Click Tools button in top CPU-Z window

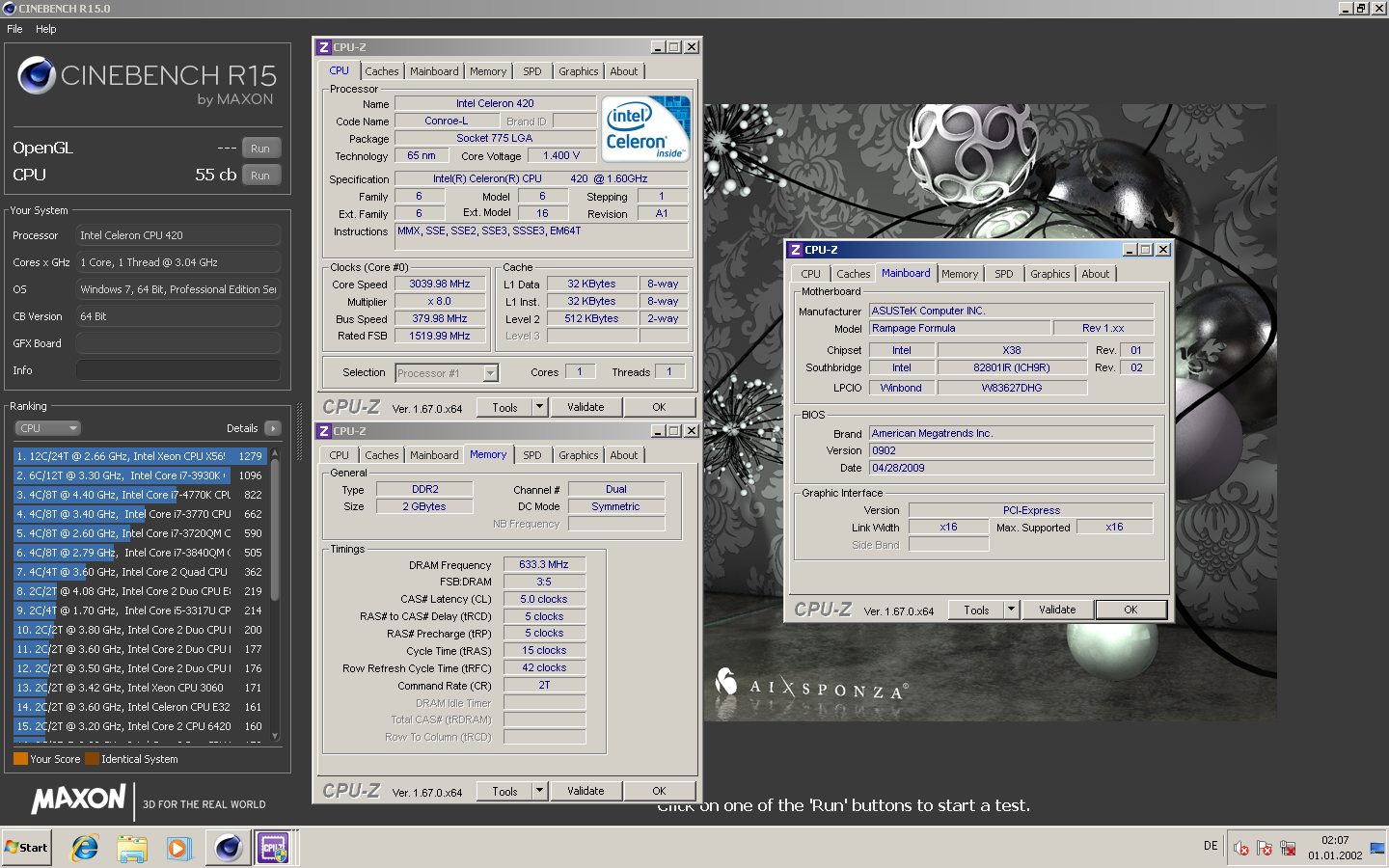coord(505,407)
